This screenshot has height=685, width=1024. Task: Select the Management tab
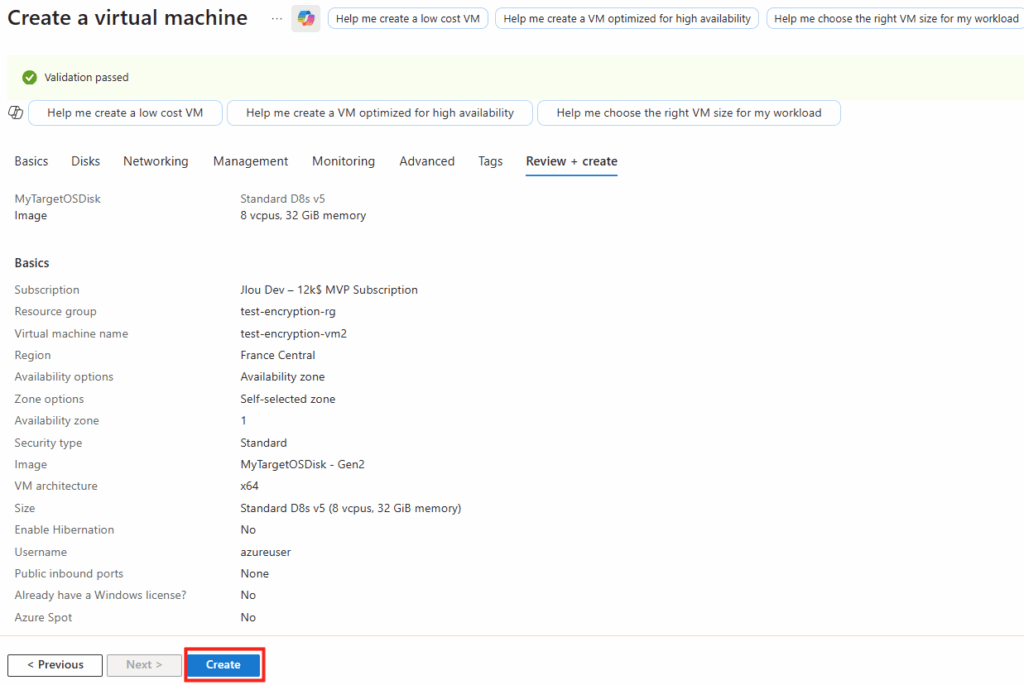click(250, 161)
